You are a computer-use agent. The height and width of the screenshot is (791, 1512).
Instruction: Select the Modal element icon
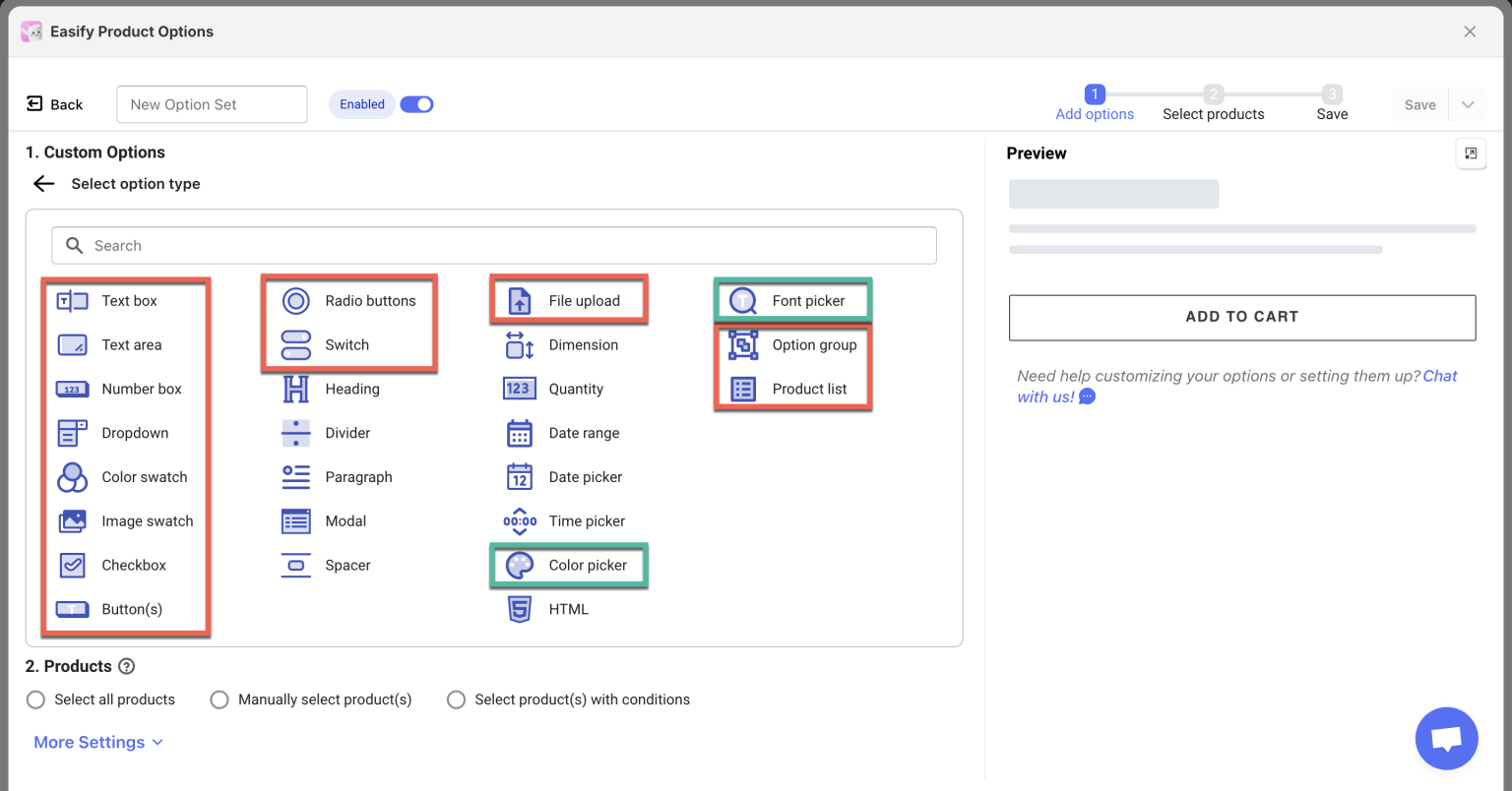click(296, 521)
